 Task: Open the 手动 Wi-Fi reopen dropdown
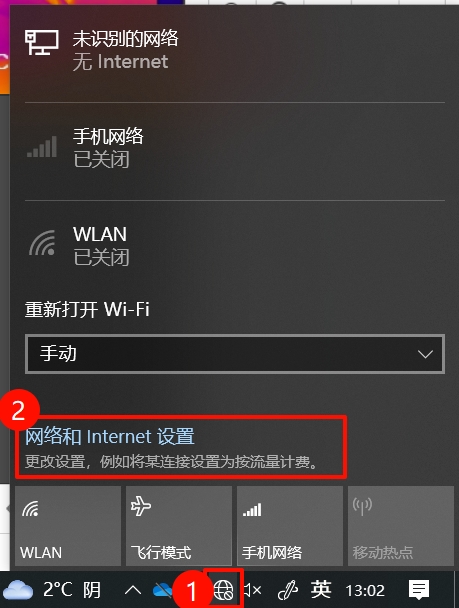(x=235, y=354)
